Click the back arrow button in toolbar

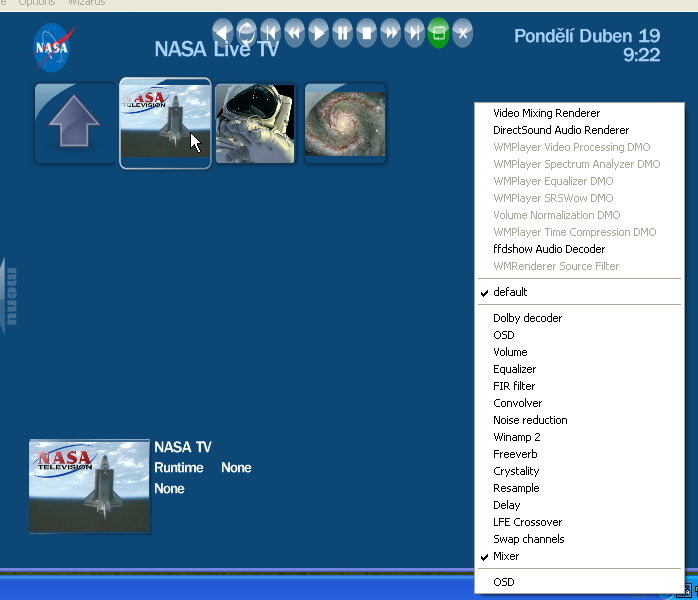[x=222, y=33]
